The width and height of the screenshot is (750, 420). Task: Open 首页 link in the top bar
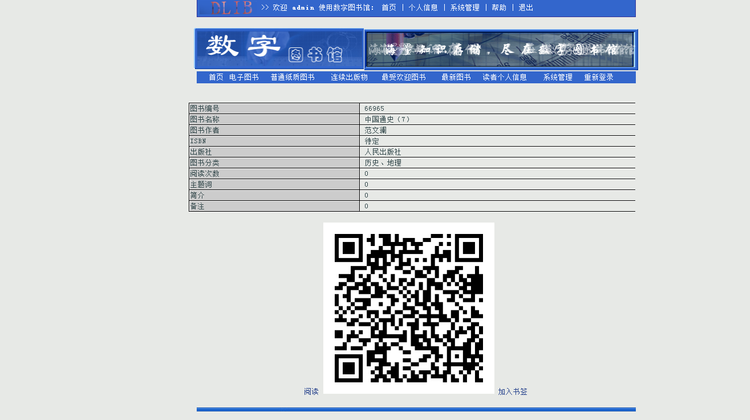388,8
